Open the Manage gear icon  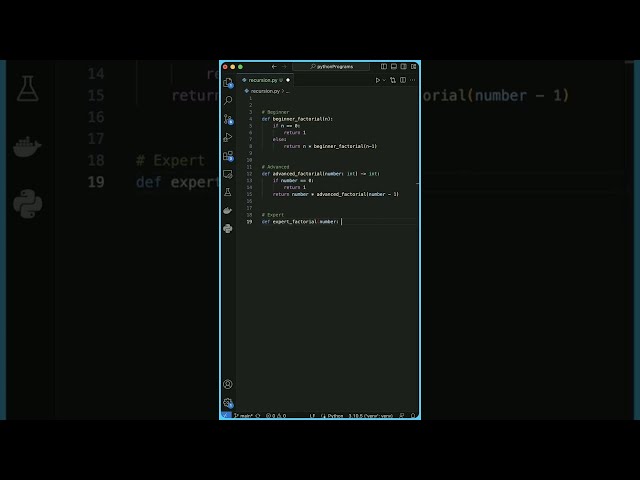(228, 403)
